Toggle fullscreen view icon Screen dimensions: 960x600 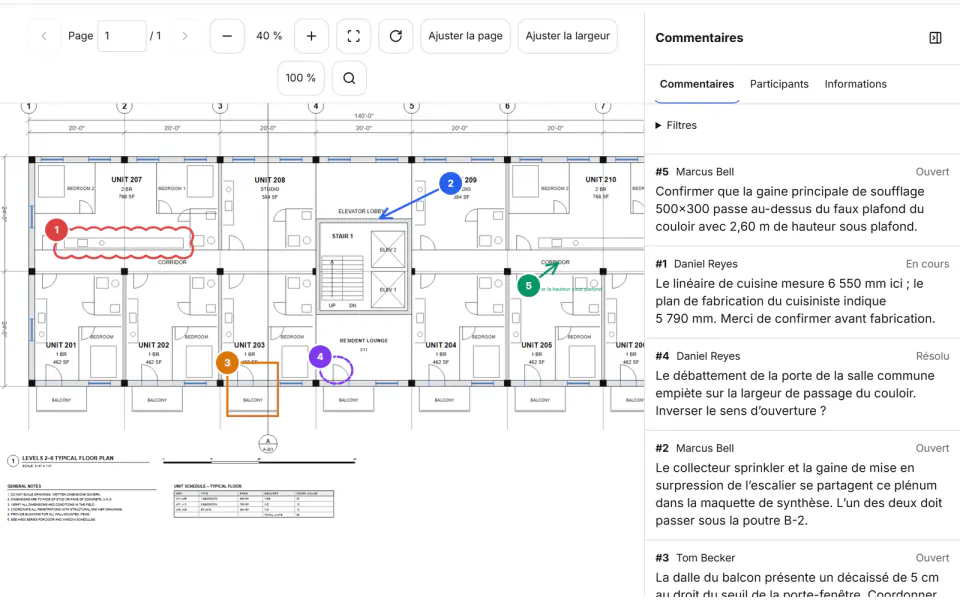353,36
